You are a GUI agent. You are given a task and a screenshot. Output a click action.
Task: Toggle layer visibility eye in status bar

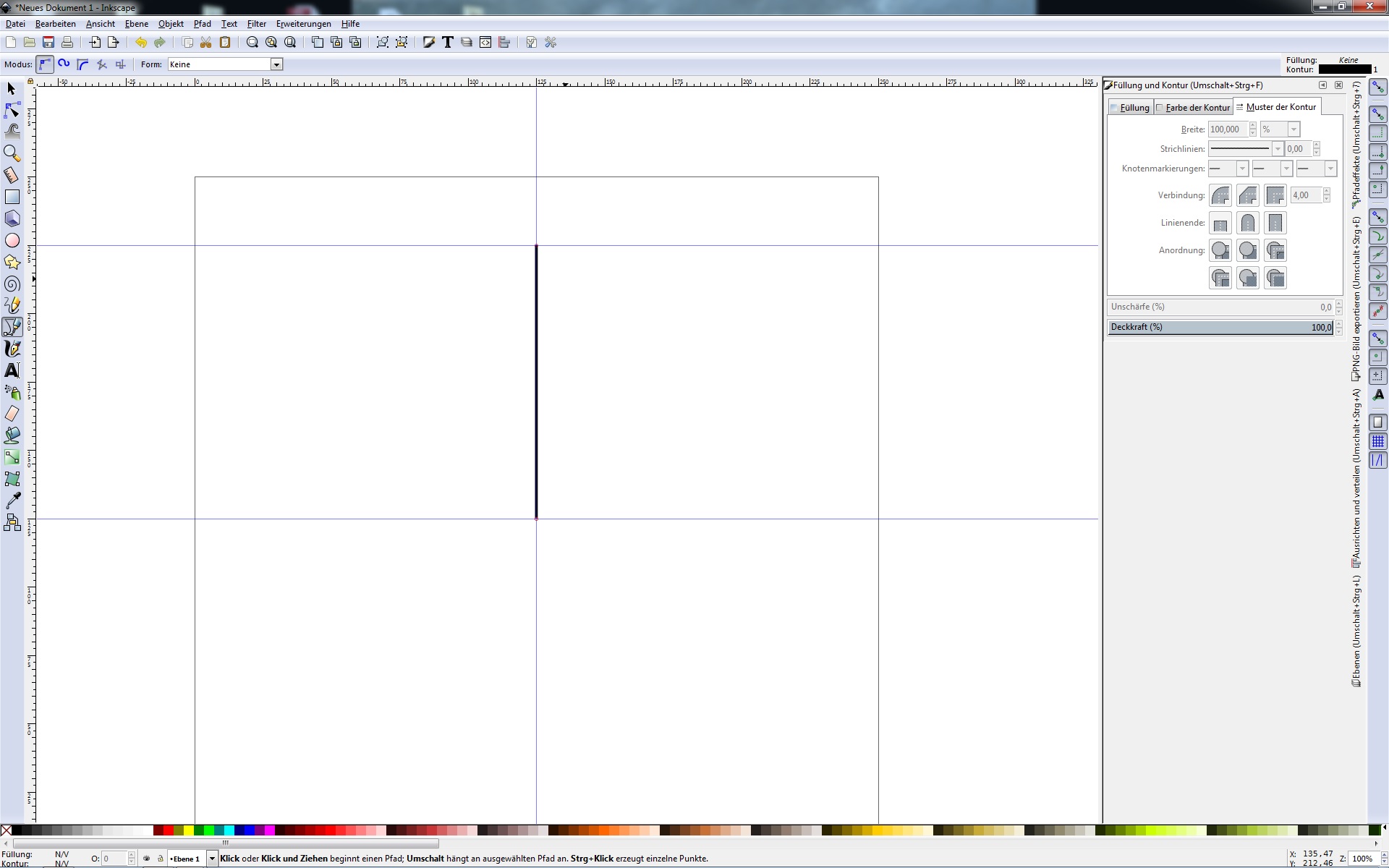point(147,859)
